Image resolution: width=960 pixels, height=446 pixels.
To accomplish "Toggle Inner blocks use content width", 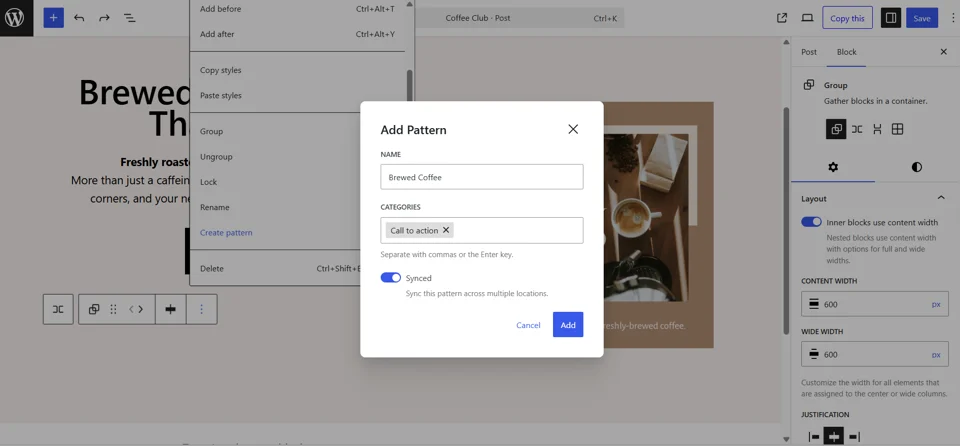I will pyautogui.click(x=811, y=222).
